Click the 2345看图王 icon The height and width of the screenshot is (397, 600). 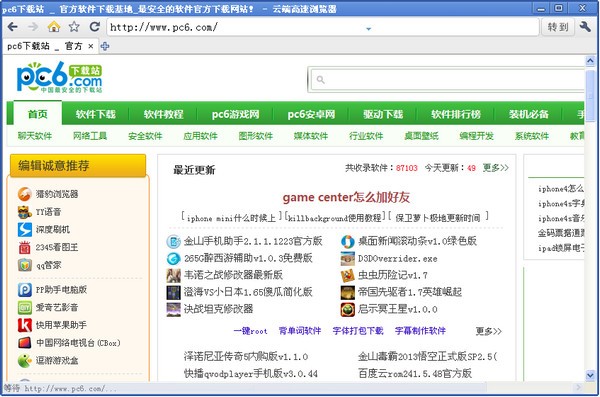click(24, 247)
